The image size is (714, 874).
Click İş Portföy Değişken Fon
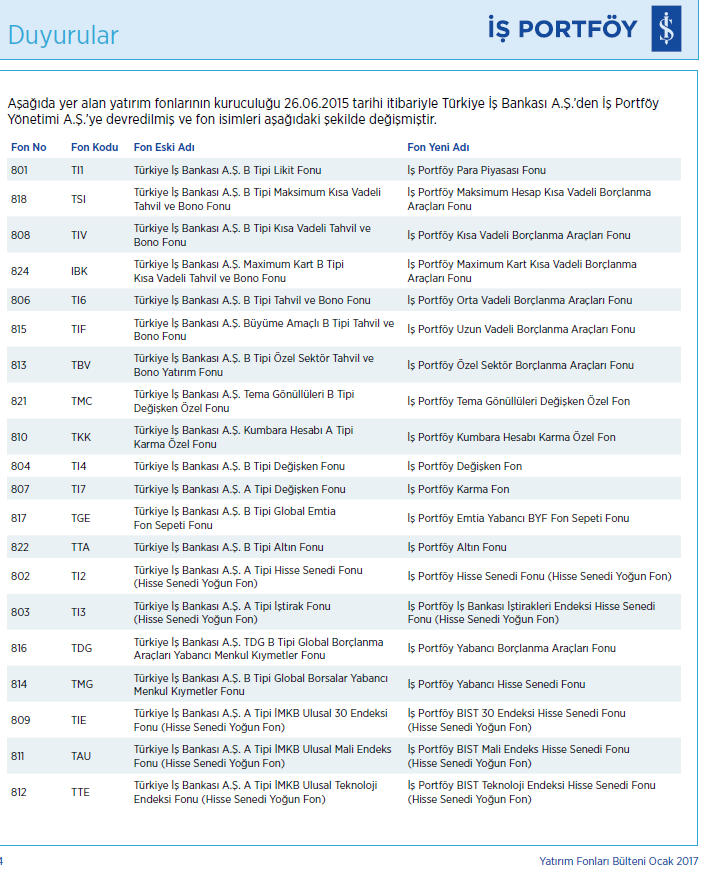coord(464,466)
